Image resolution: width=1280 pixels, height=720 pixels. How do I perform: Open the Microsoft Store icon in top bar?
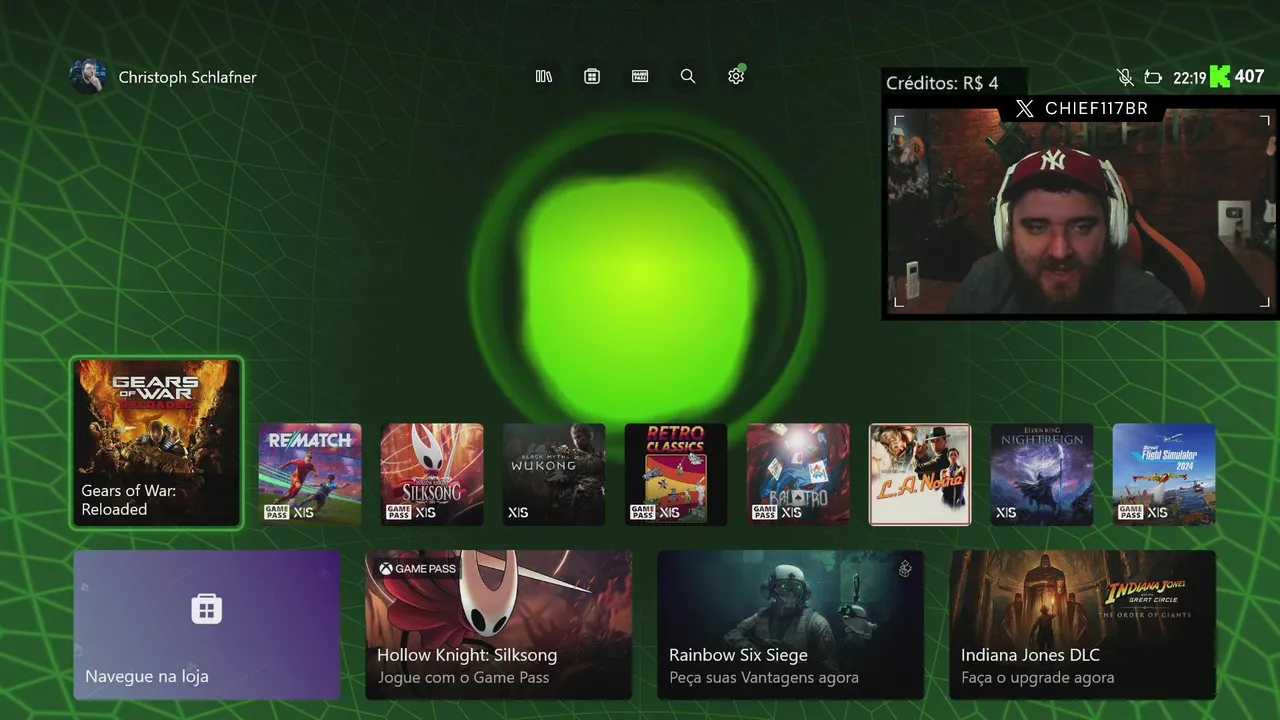pos(592,76)
